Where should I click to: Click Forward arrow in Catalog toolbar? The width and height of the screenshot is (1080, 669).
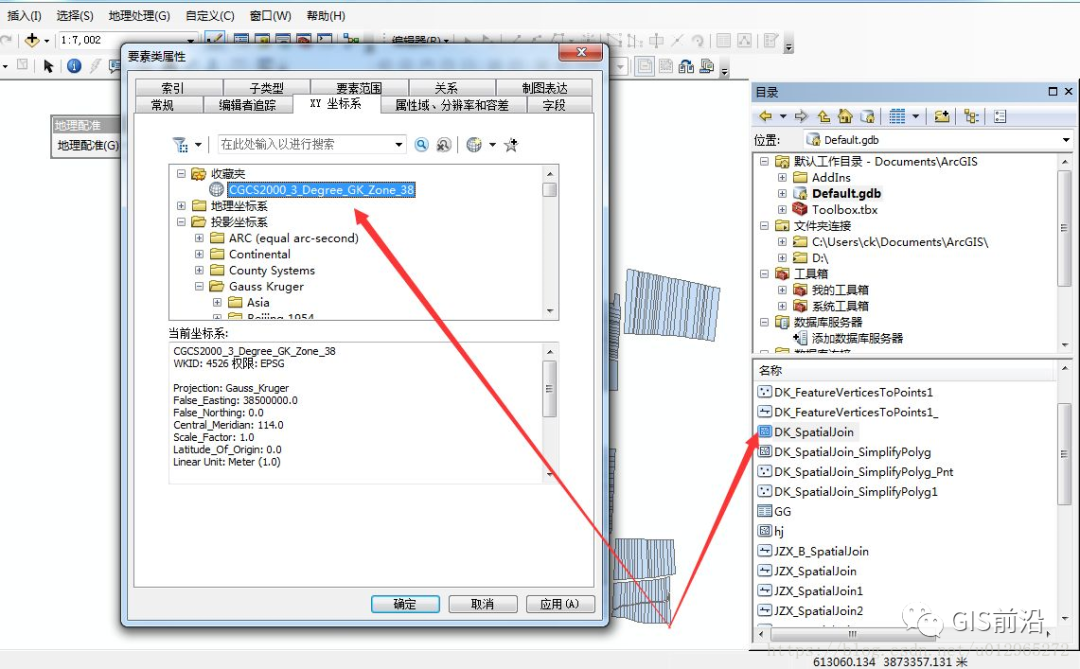point(800,116)
